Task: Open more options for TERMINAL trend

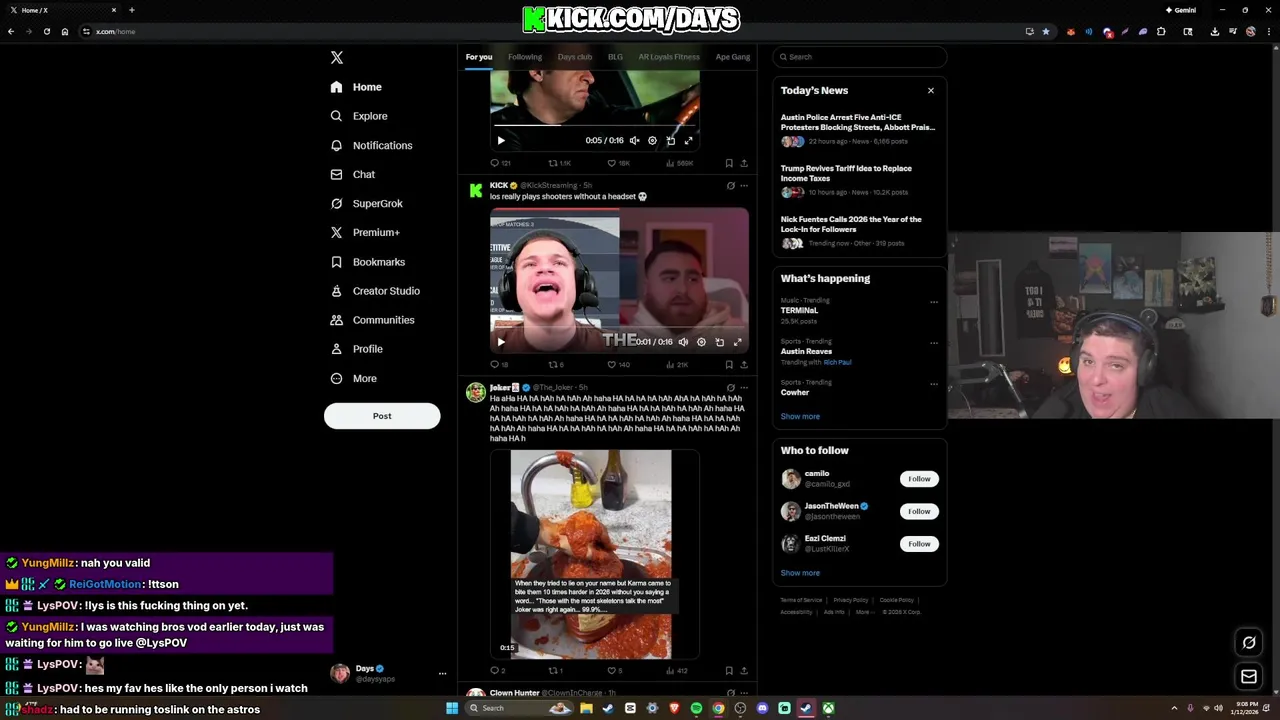Action: (934, 302)
